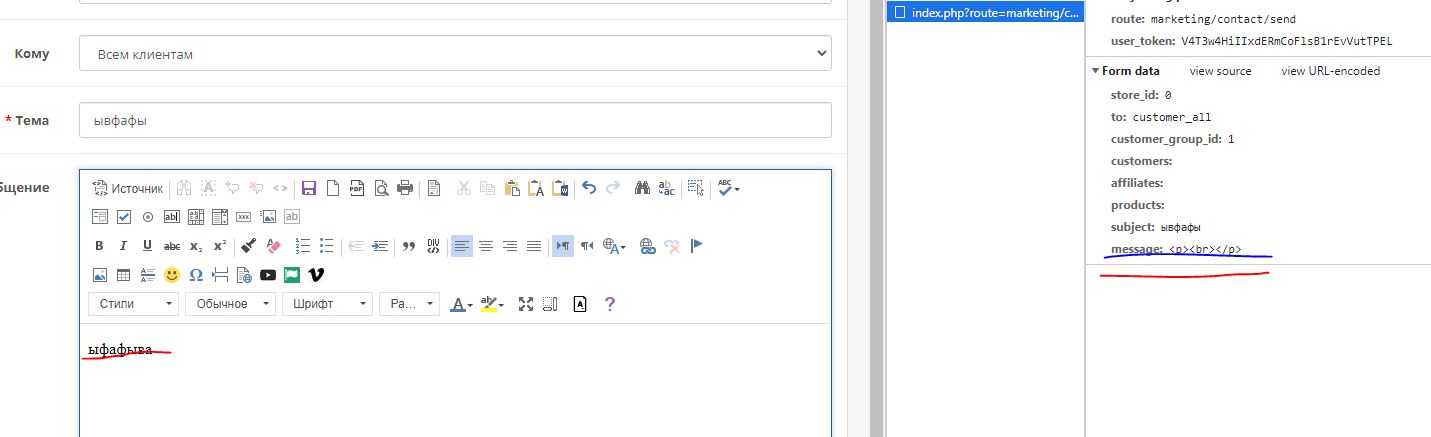Select the index.php request entry
This screenshot has height=437, width=1431.
pyautogui.click(x=984, y=13)
